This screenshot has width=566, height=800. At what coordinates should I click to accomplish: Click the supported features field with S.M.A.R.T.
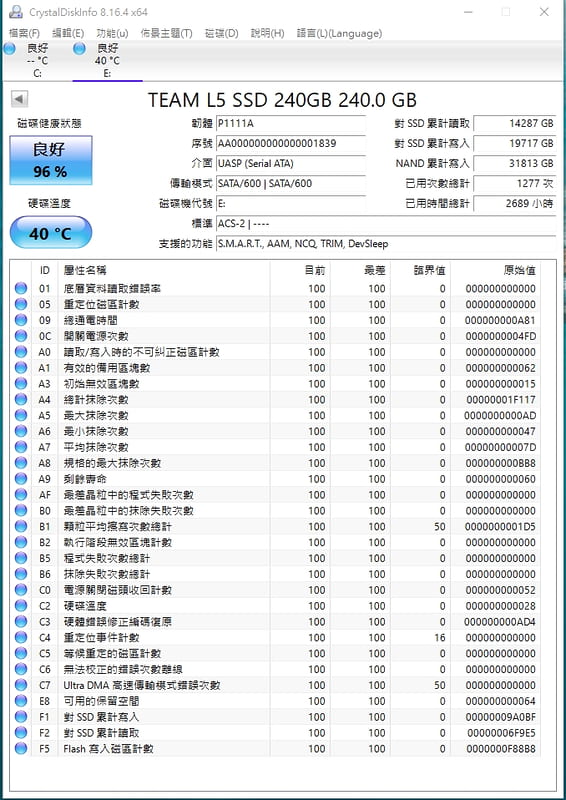(386, 243)
